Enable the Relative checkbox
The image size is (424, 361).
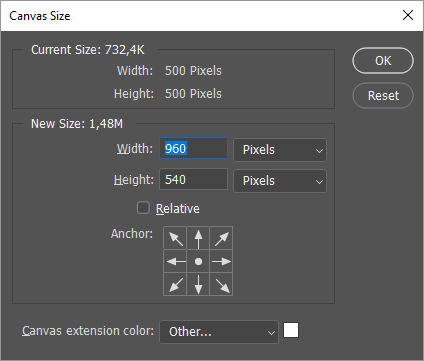coord(143,208)
